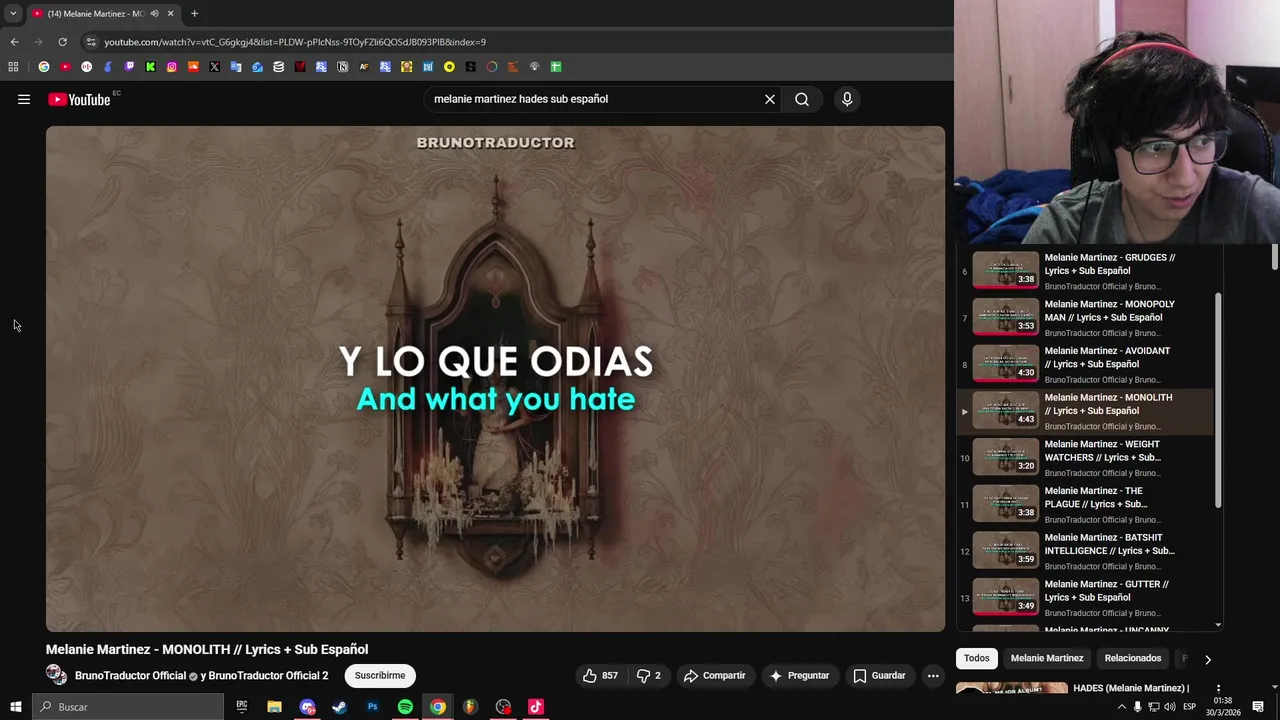Screen dimensions: 1280x720
Task: Mute the tab via speaker icon
Action: [154, 14]
